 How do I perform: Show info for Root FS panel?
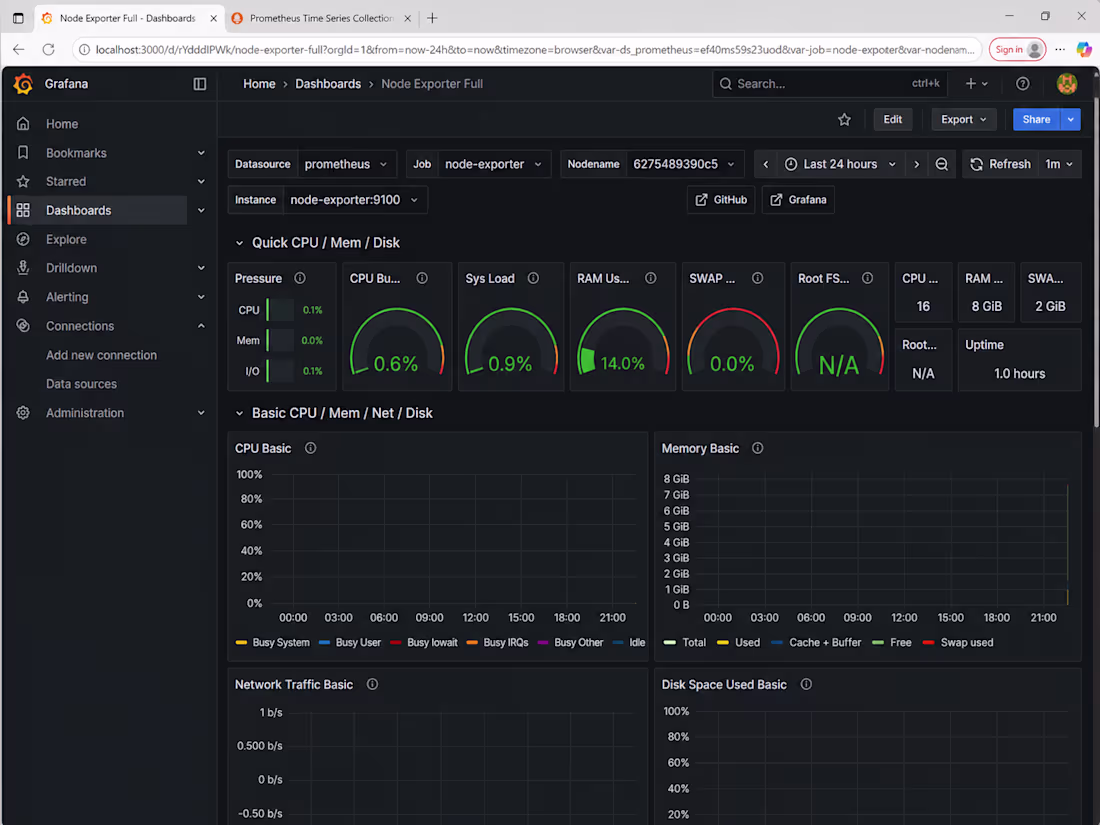tap(868, 279)
